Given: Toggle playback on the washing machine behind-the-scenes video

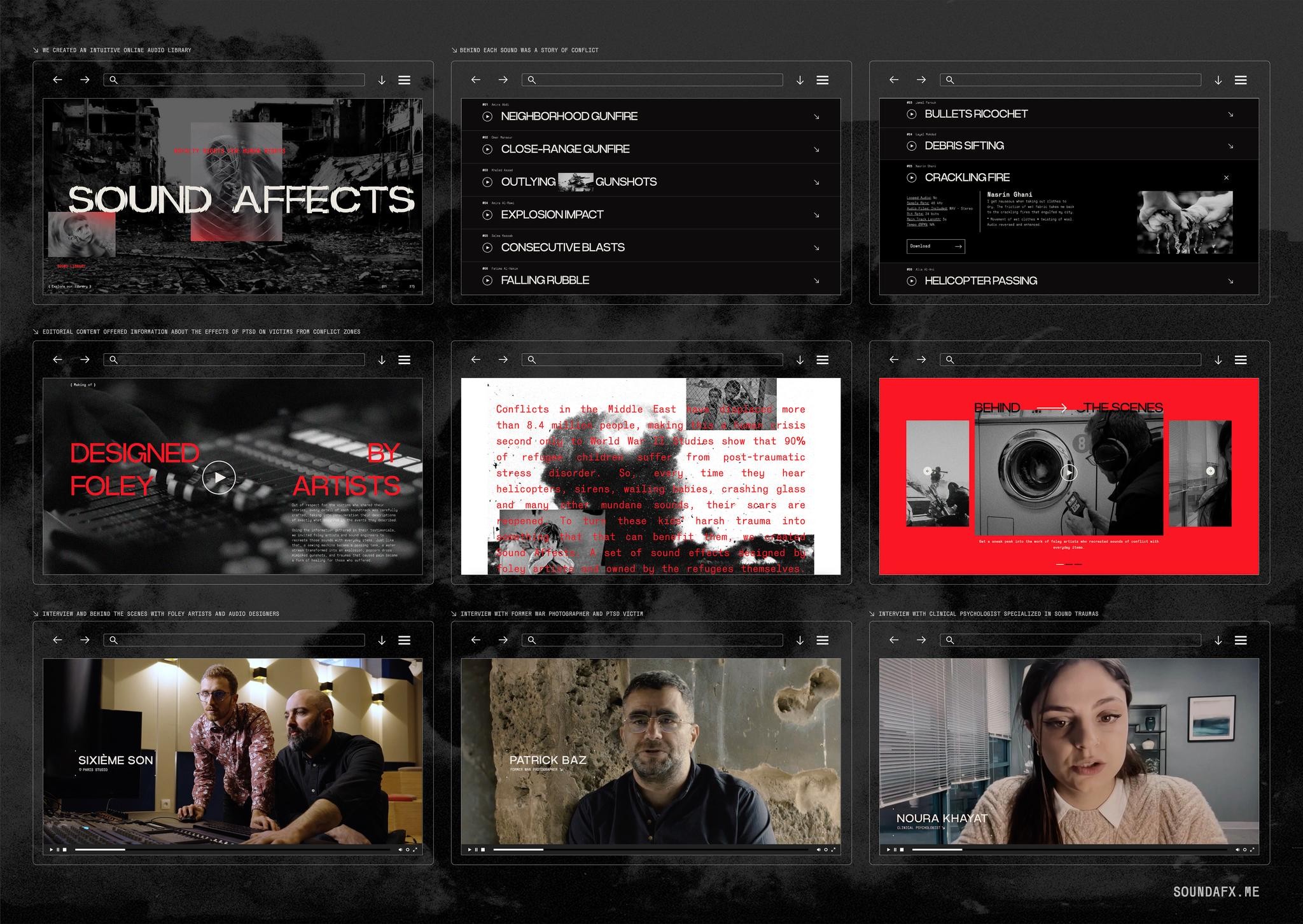Looking at the screenshot, I should point(1070,472).
